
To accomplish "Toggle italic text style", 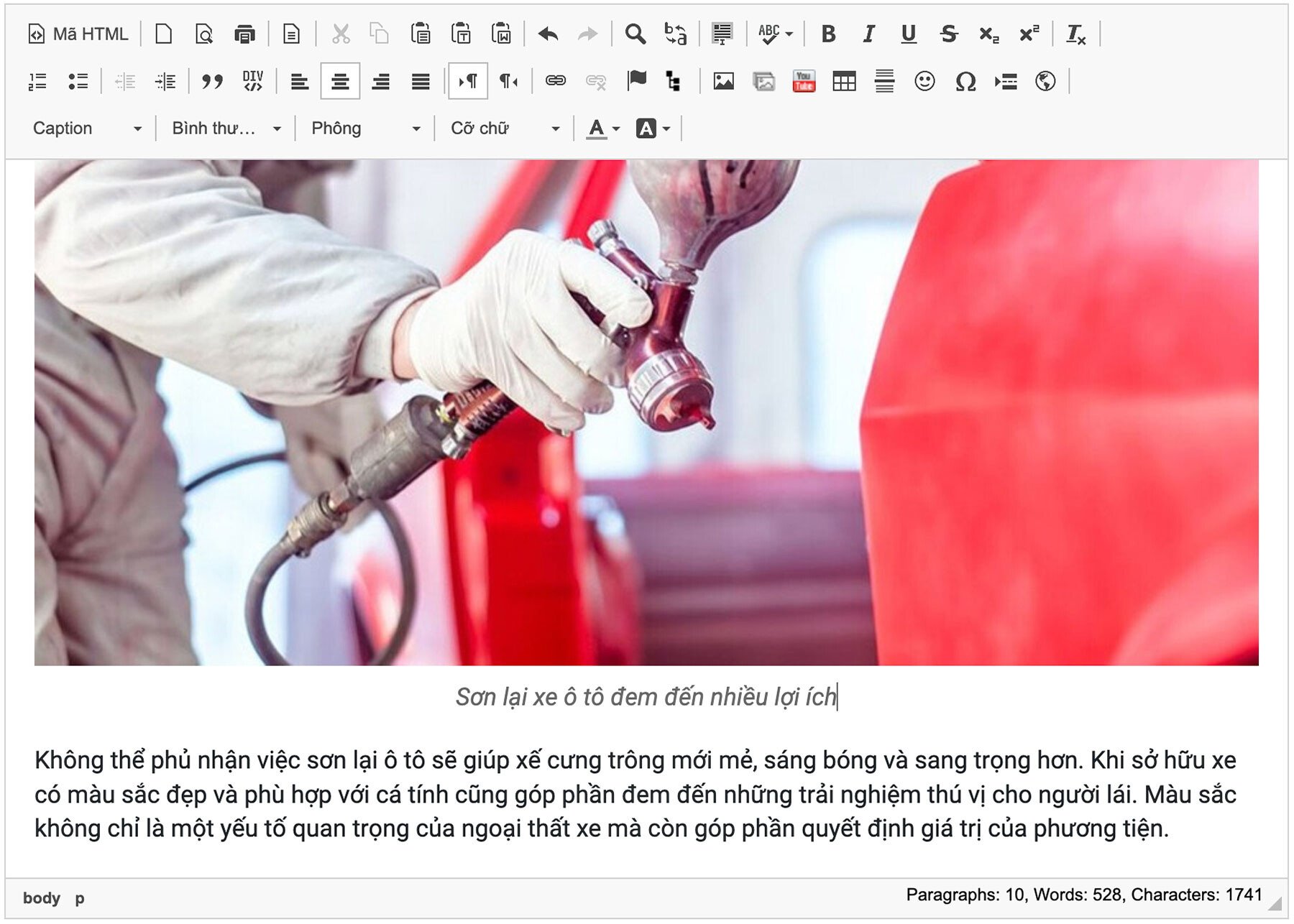I will (x=868, y=34).
